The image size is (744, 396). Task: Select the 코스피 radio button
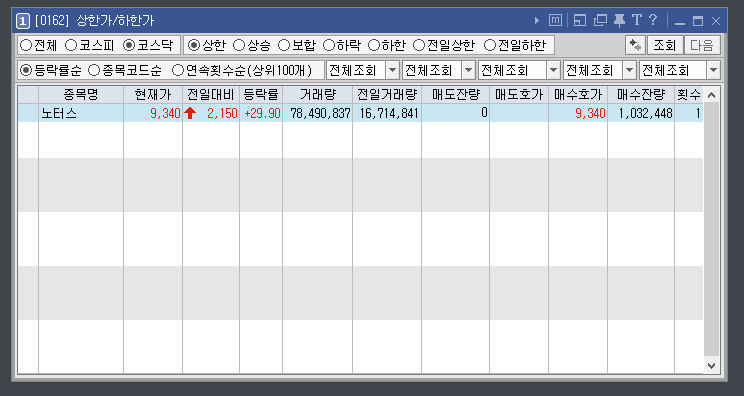coord(71,46)
